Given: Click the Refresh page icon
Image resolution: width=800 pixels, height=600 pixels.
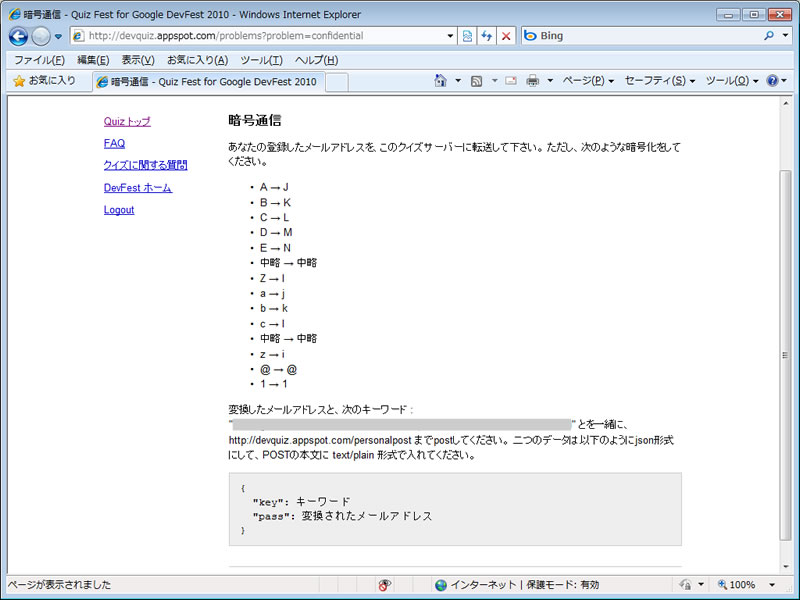Looking at the screenshot, I should tap(487, 36).
